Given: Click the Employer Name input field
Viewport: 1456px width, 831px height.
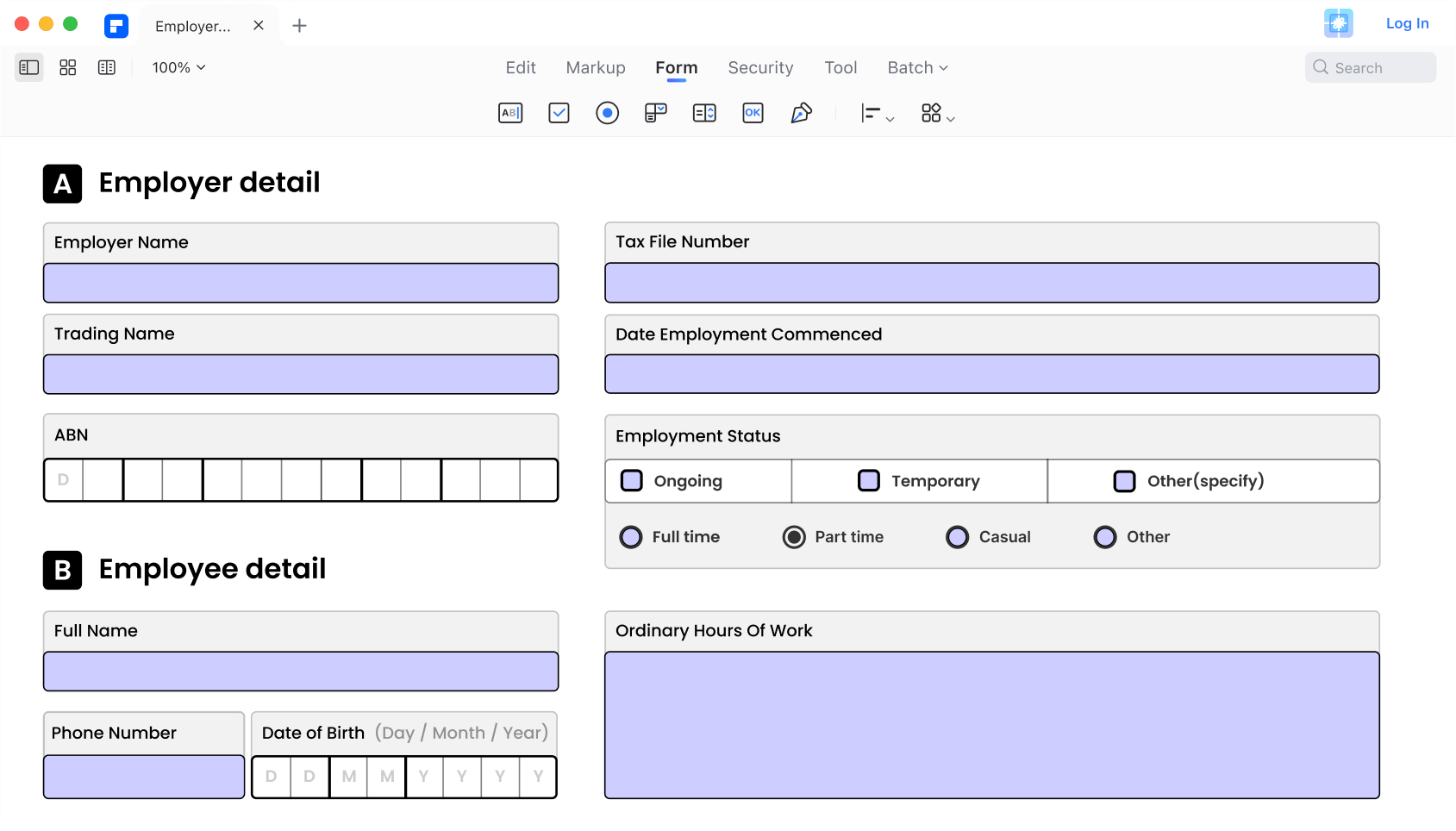Looking at the screenshot, I should [x=301, y=283].
